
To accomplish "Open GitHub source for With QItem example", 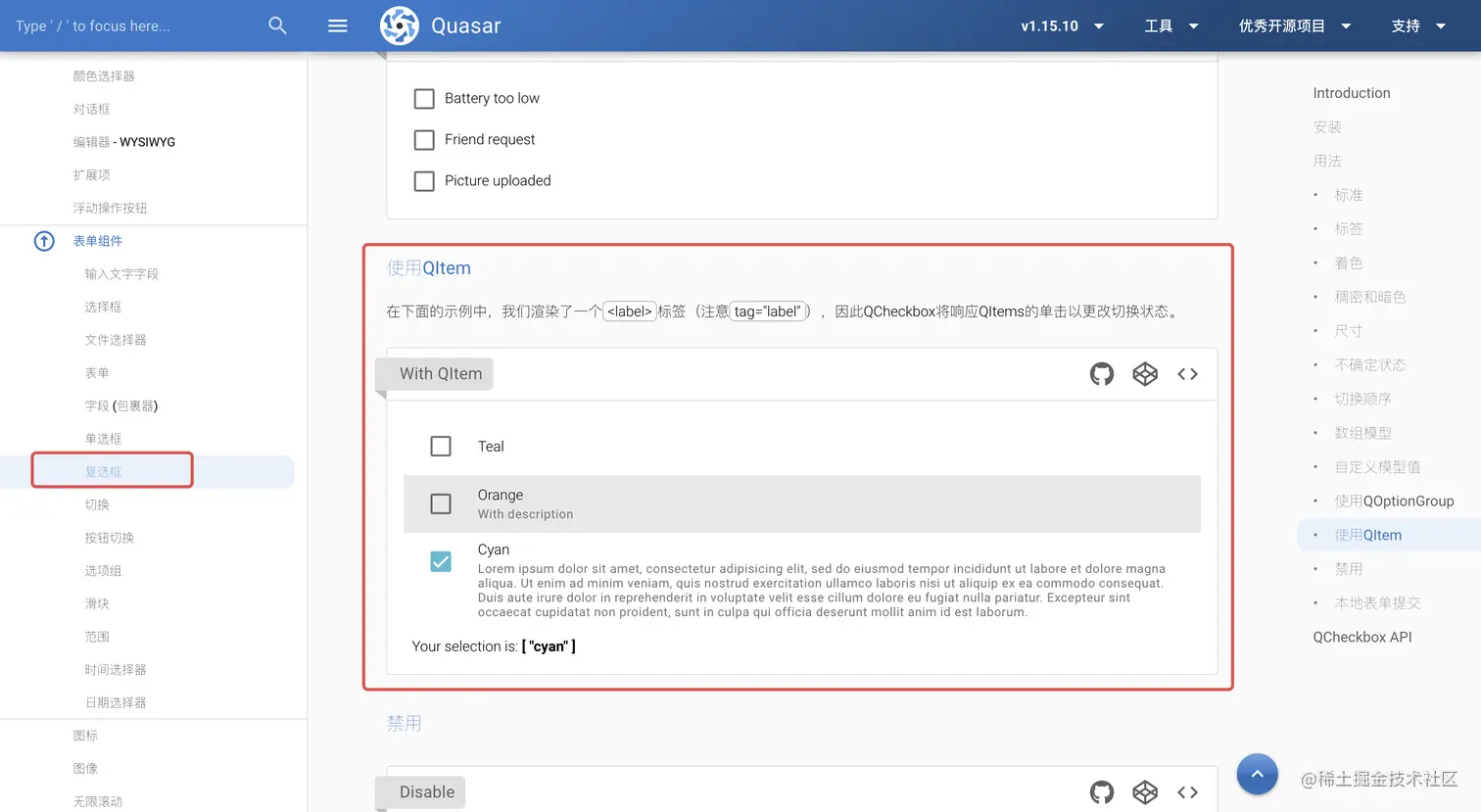I will coord(1102,374).
